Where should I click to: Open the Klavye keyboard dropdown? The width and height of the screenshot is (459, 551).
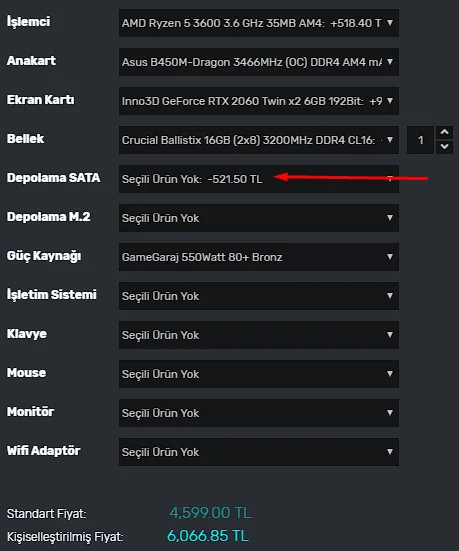(x=259, y=335)
